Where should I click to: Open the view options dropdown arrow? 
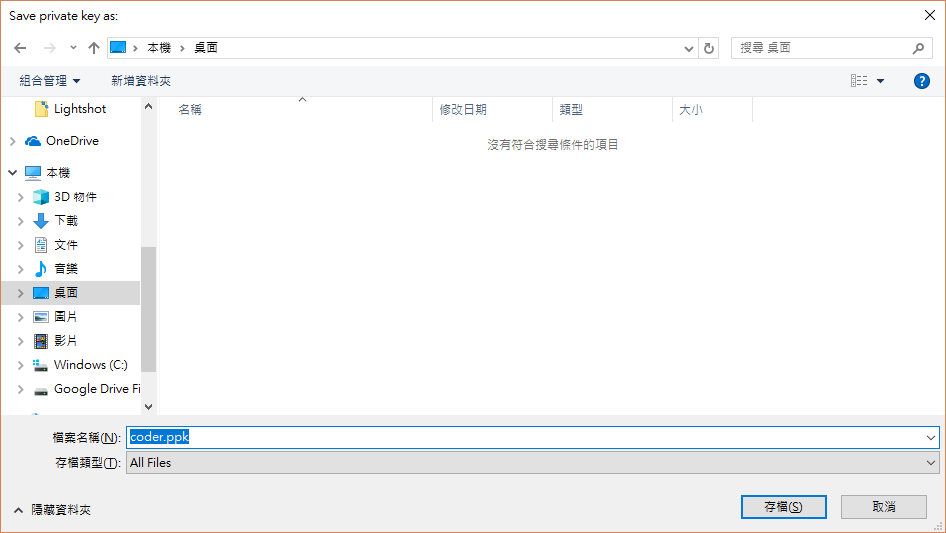point(880,81)
